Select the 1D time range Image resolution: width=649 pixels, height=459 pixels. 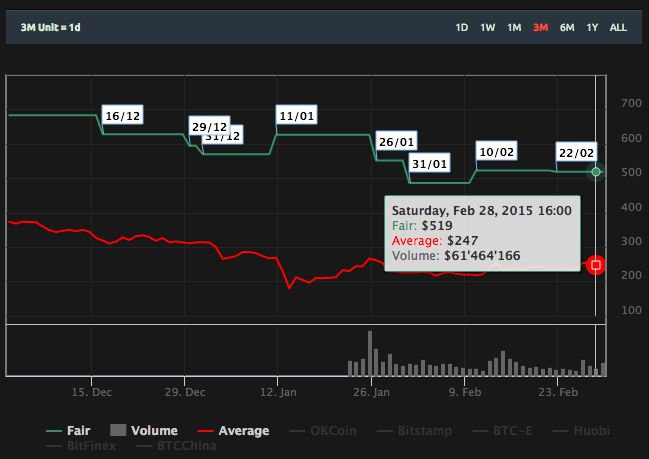click(x=462, y=27)
